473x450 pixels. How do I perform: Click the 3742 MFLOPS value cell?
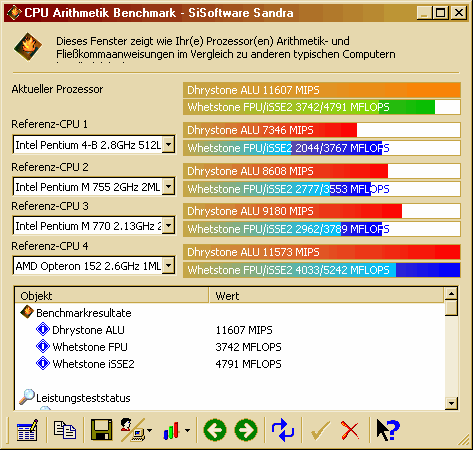pos(248,347)
